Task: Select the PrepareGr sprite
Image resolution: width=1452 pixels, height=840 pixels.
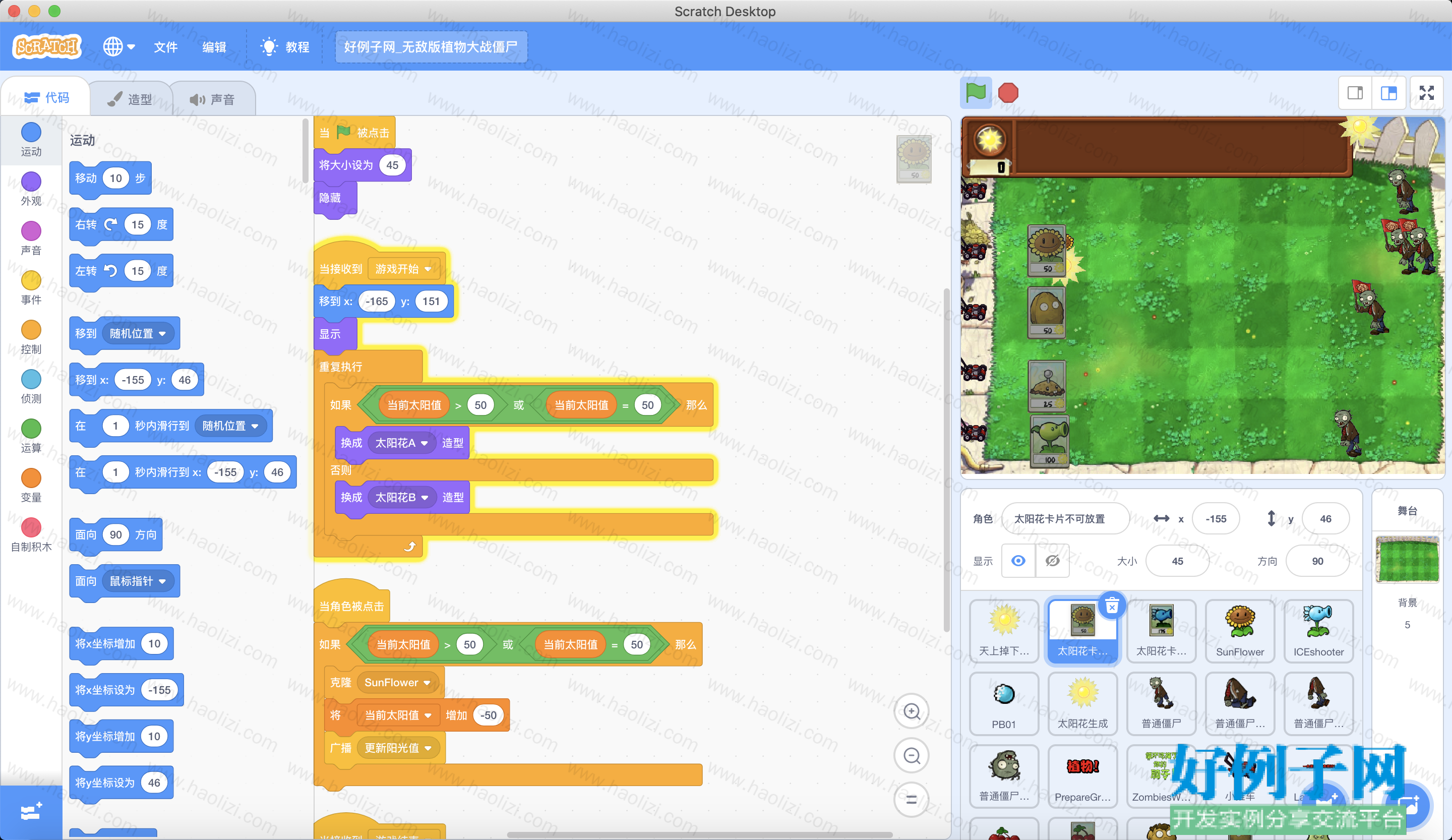Action: click(x=1082, y=776)
